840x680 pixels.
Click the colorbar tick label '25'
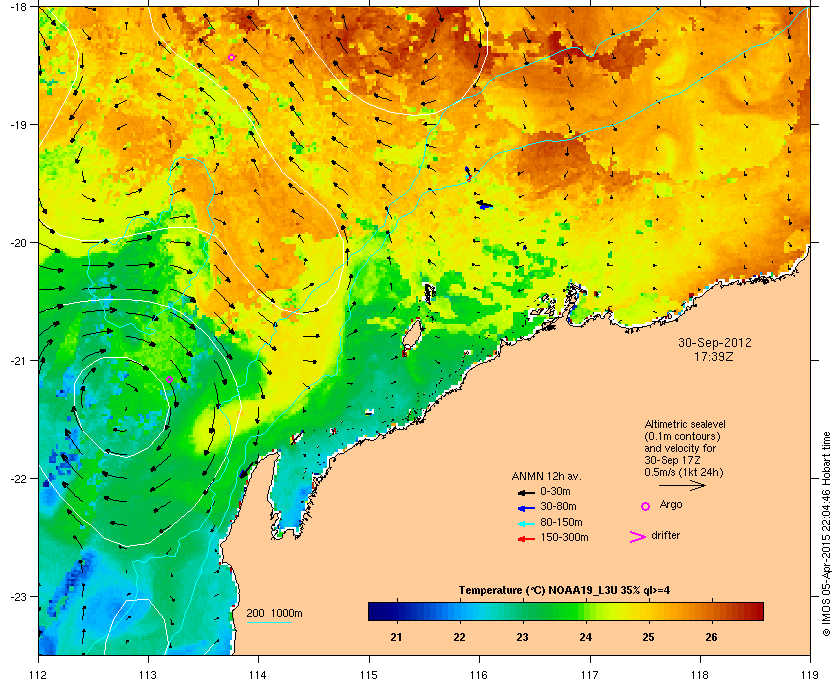(648, 637)
